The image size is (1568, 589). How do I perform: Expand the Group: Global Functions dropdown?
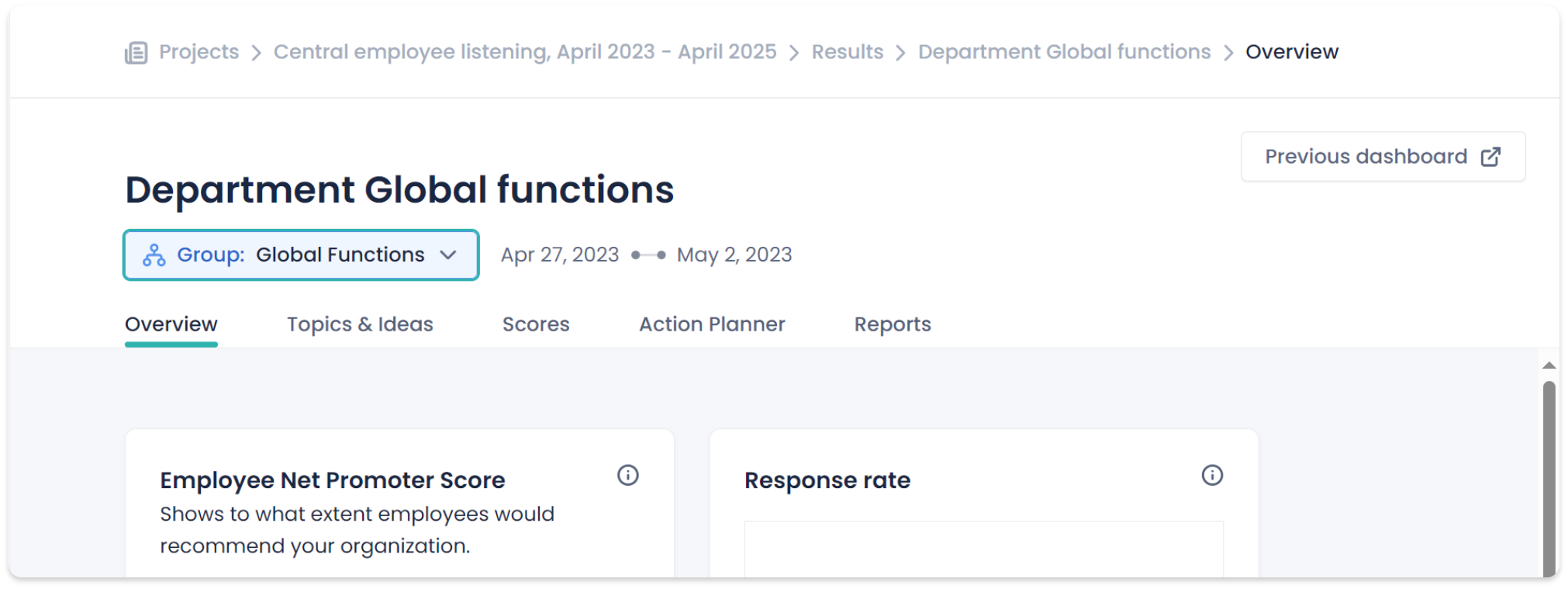click(x=301, y=255)
